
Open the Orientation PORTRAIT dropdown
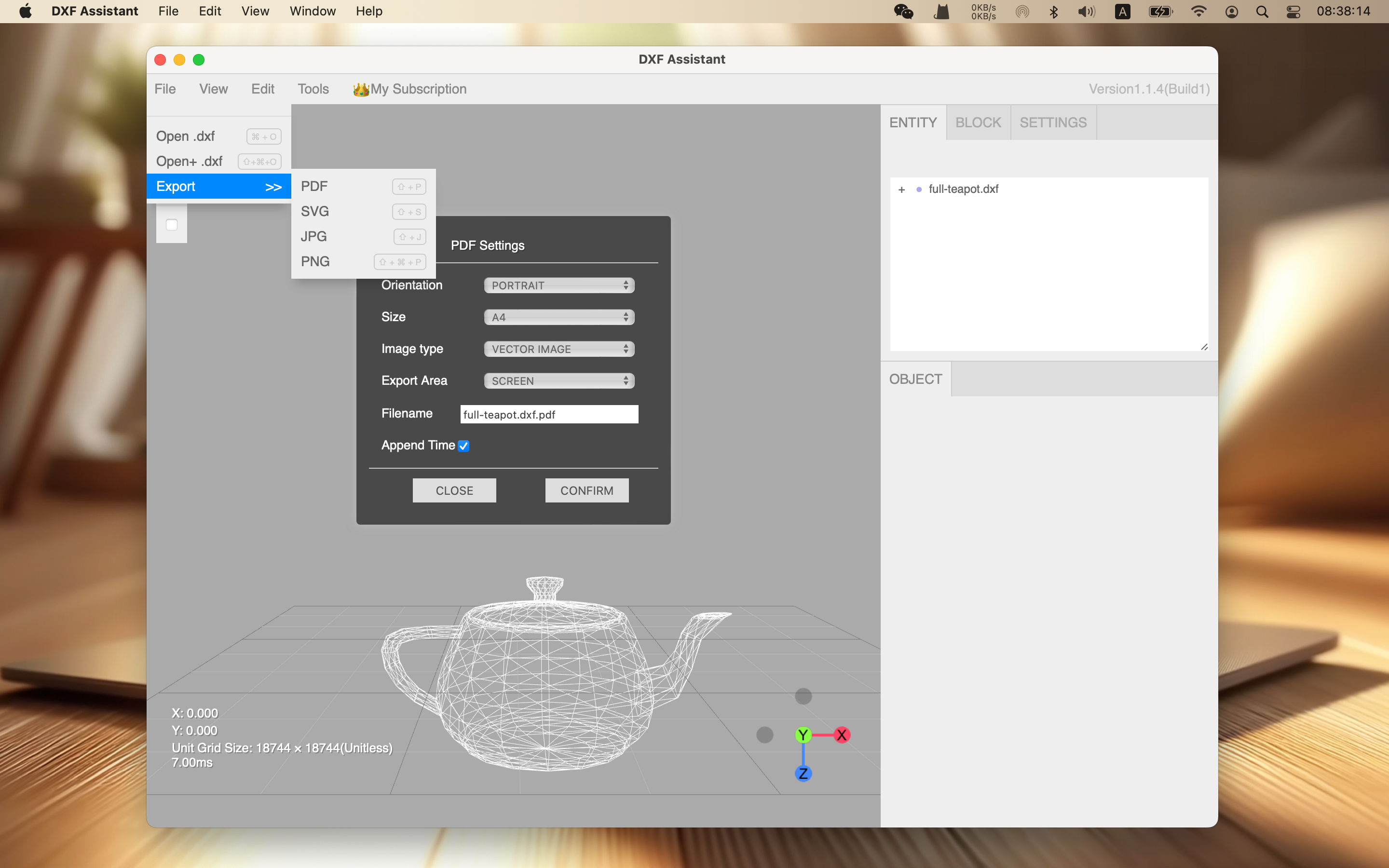559,285
